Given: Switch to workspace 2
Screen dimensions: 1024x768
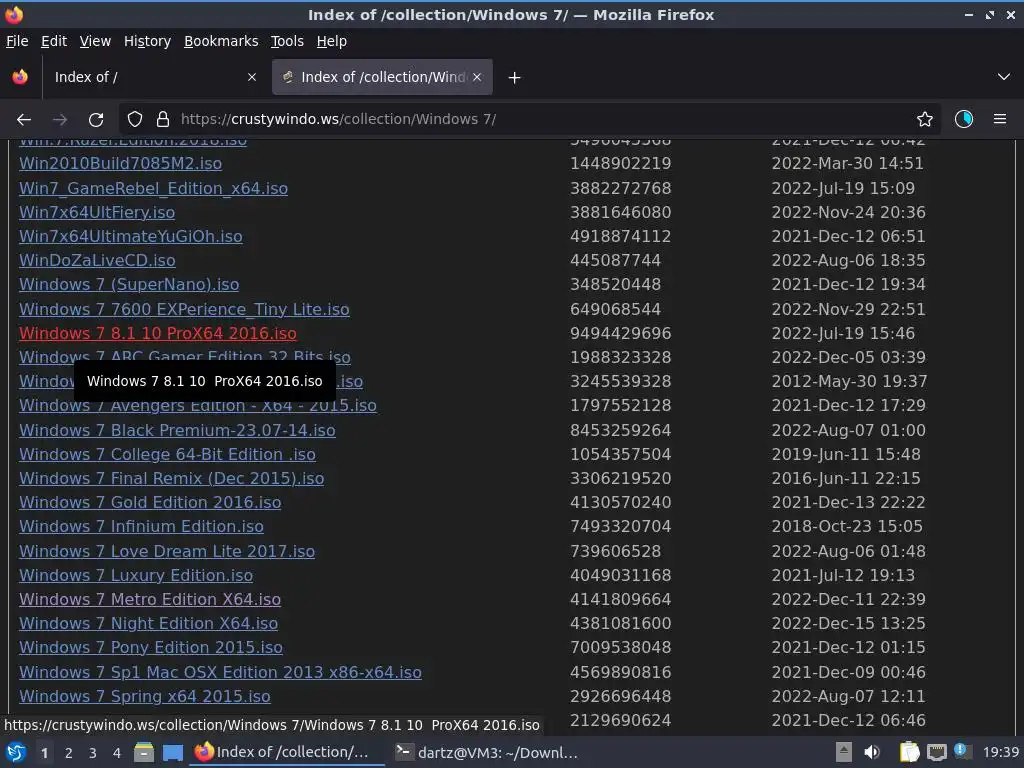Looking at the screenshot, I should (69, 754).
